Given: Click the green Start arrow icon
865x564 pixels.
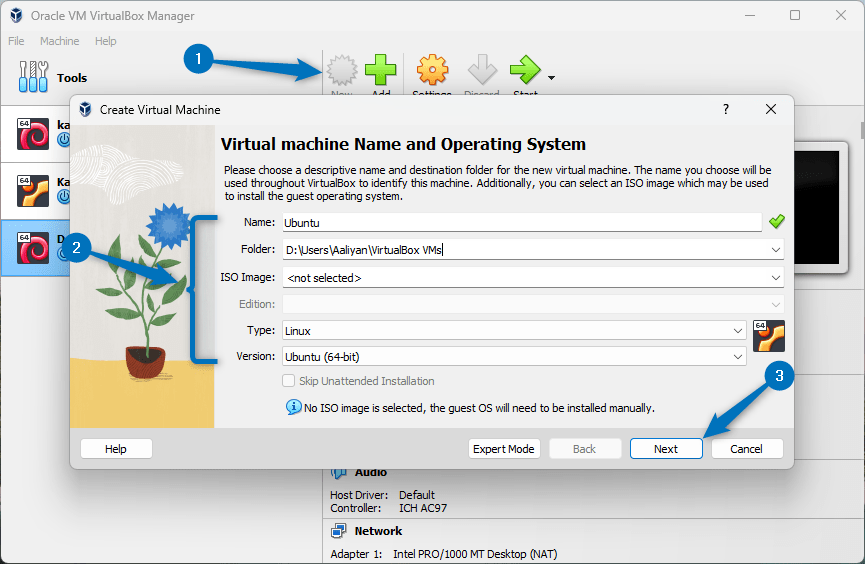Looking at the screenshot, I should click(x=525, y=70).
